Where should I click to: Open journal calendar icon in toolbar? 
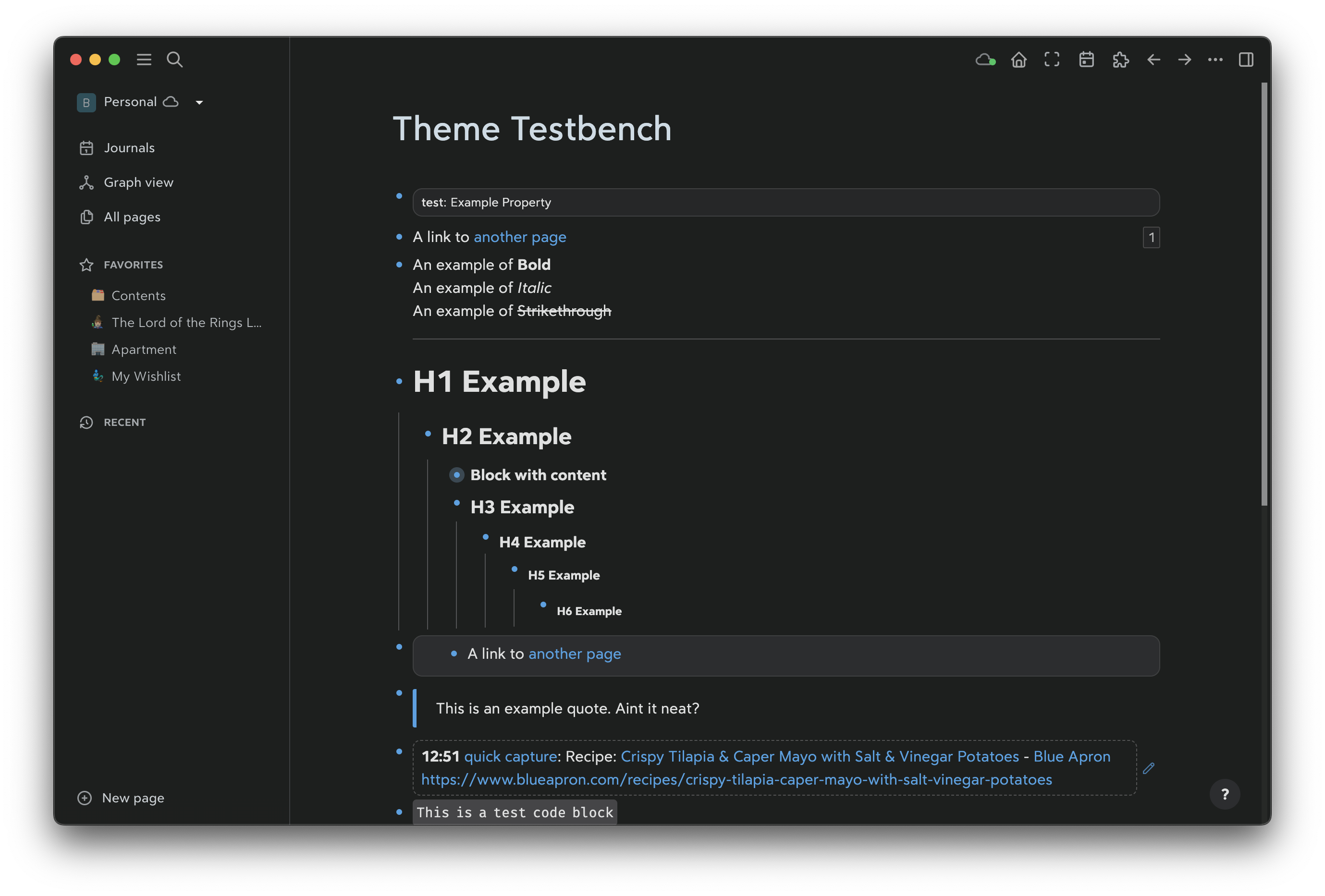click(x=1086, y=60)
